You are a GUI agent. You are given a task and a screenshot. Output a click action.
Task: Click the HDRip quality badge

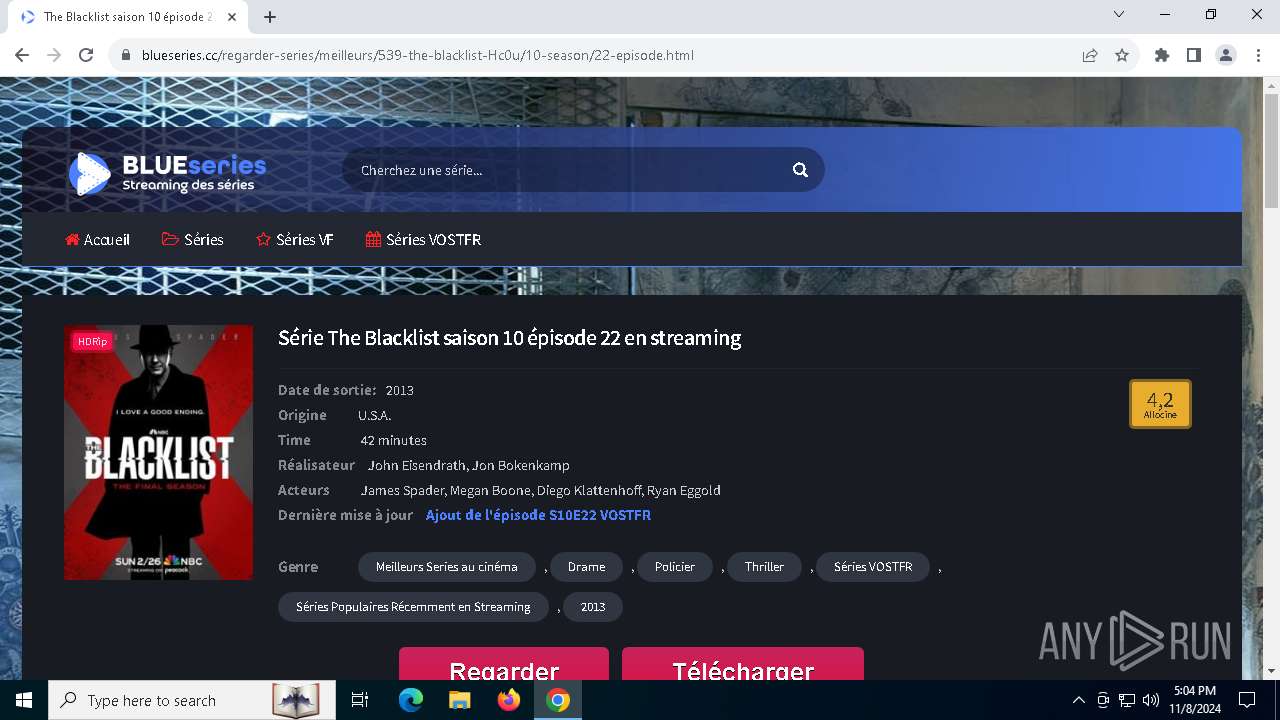coord(92,342)
